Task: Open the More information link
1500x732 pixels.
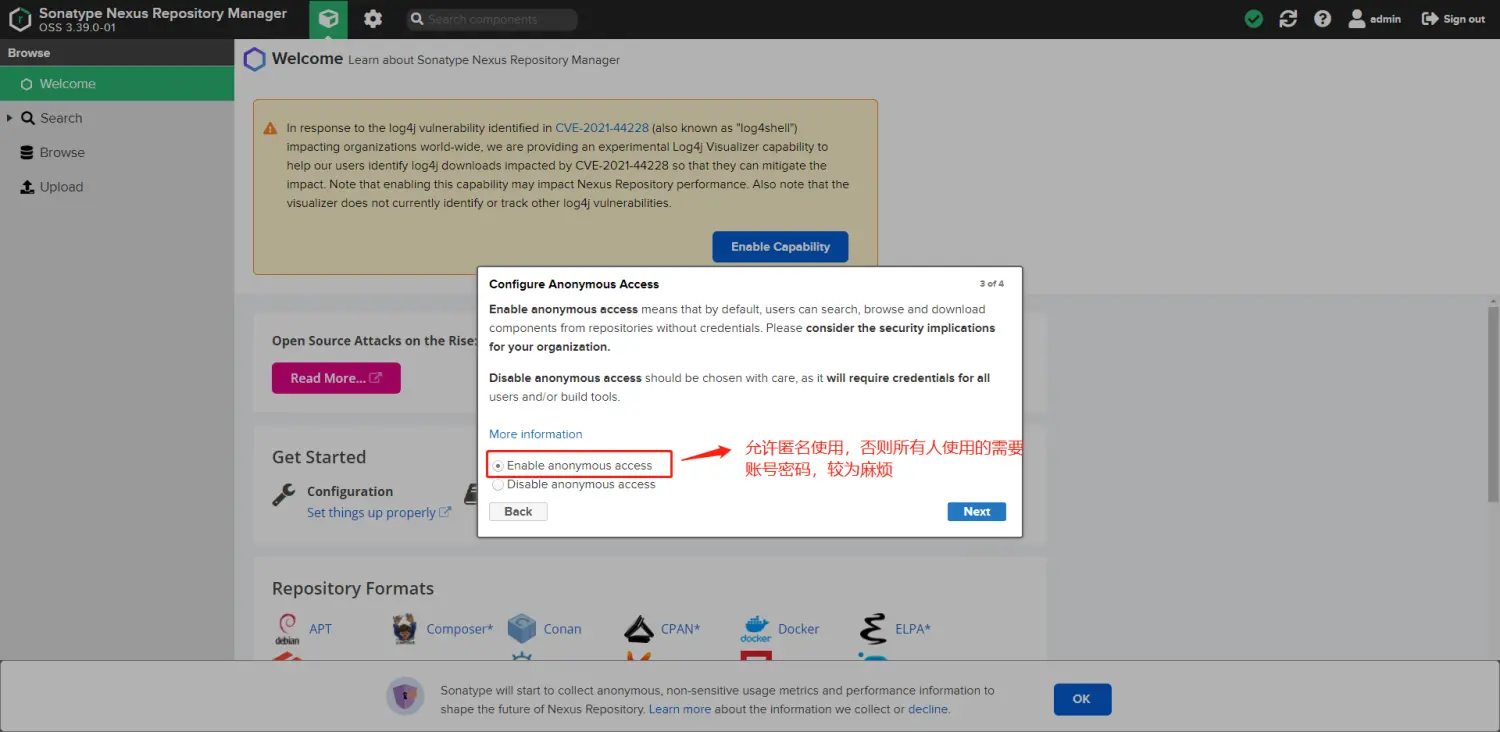Action: [535, 434]
